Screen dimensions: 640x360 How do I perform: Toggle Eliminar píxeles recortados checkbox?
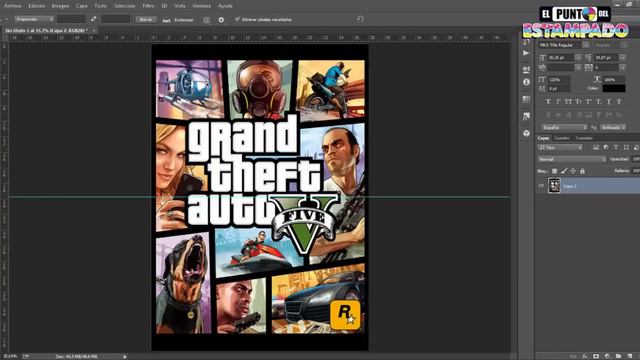point(237,19)
